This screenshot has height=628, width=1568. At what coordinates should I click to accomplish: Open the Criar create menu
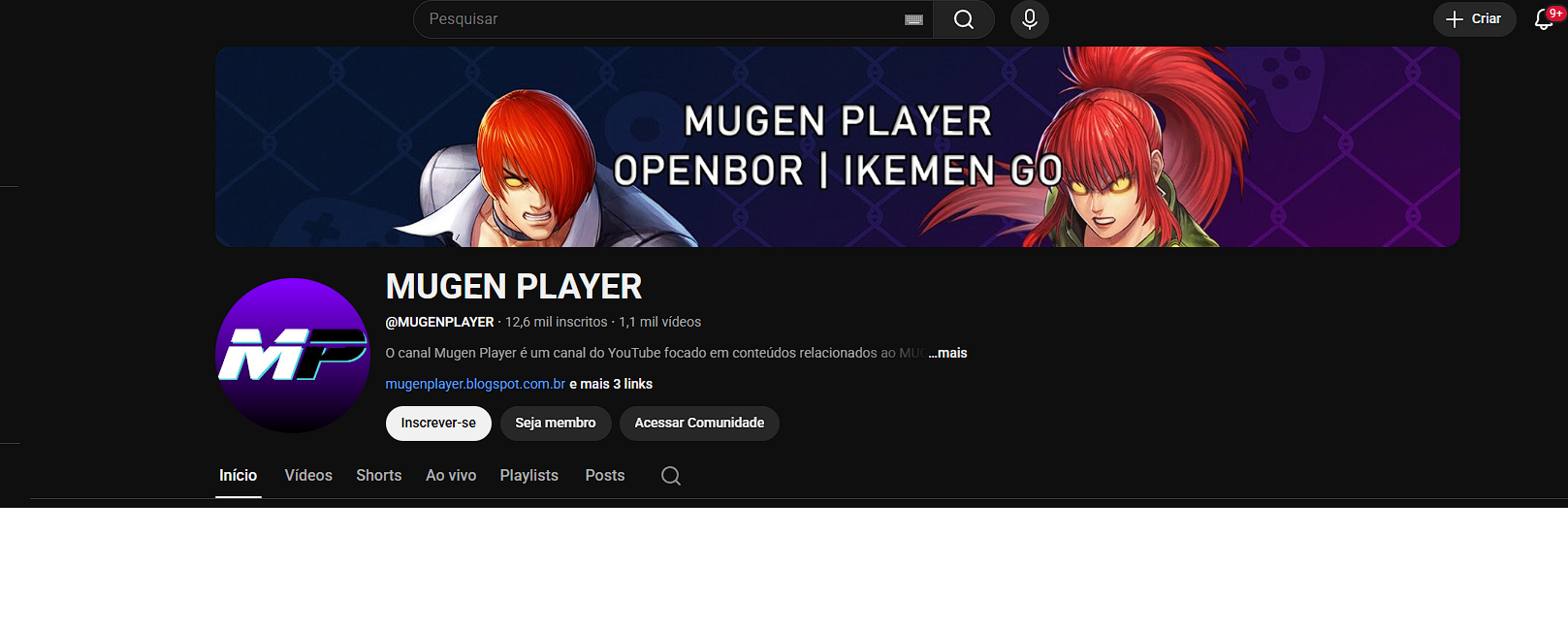(1474, 19)
